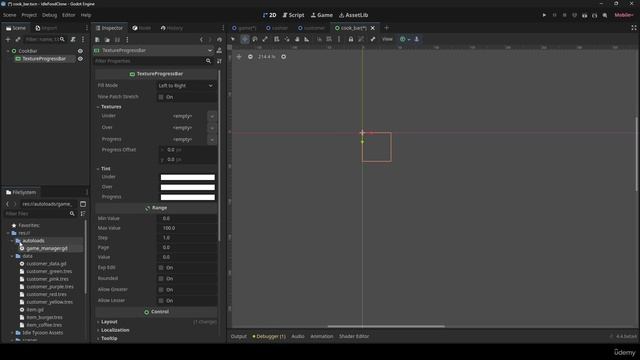640x360 pixels.
Task: Center view with the crosshair icon
Action: pos(239,57)
